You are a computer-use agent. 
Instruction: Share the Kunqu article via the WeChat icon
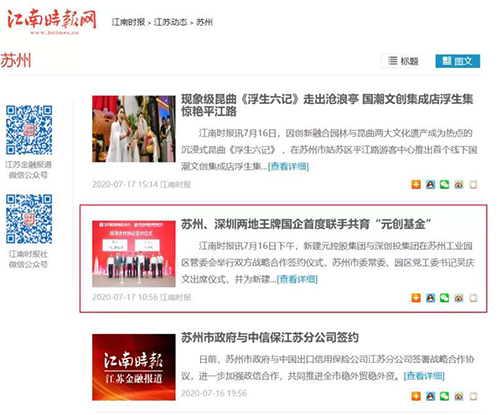(x=444, y=184)
